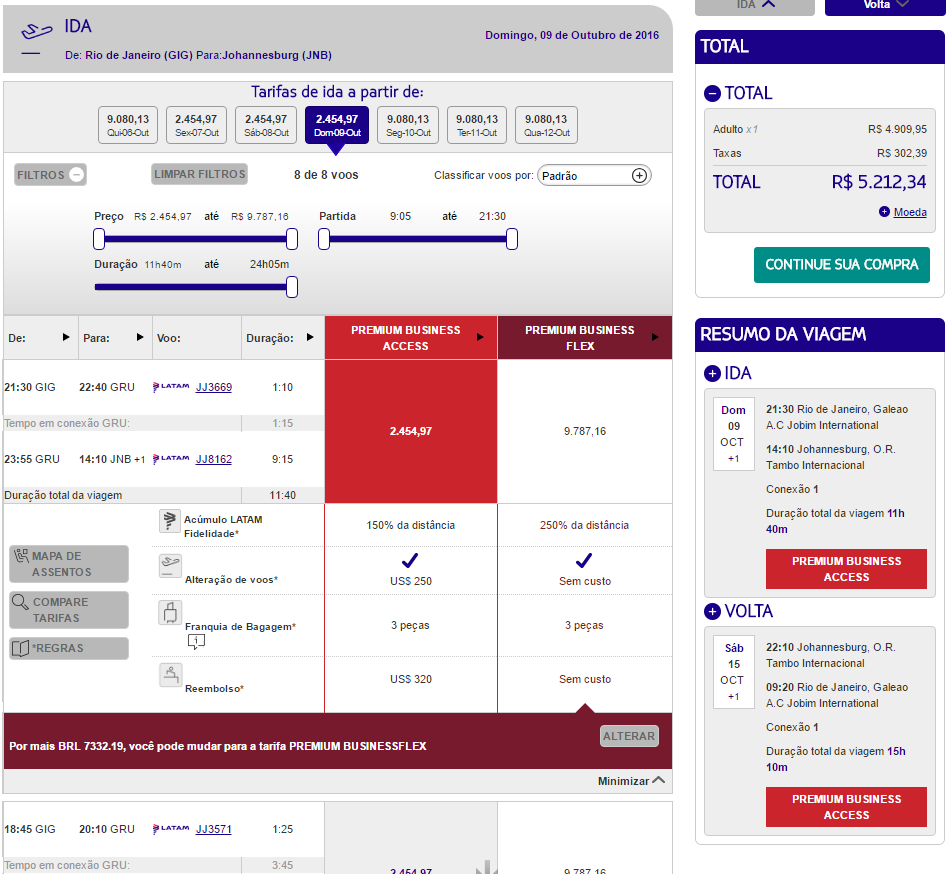949x874 pixels.
Task: Click CONTINUE SUA COMPRA button
Action: (841, 264)
